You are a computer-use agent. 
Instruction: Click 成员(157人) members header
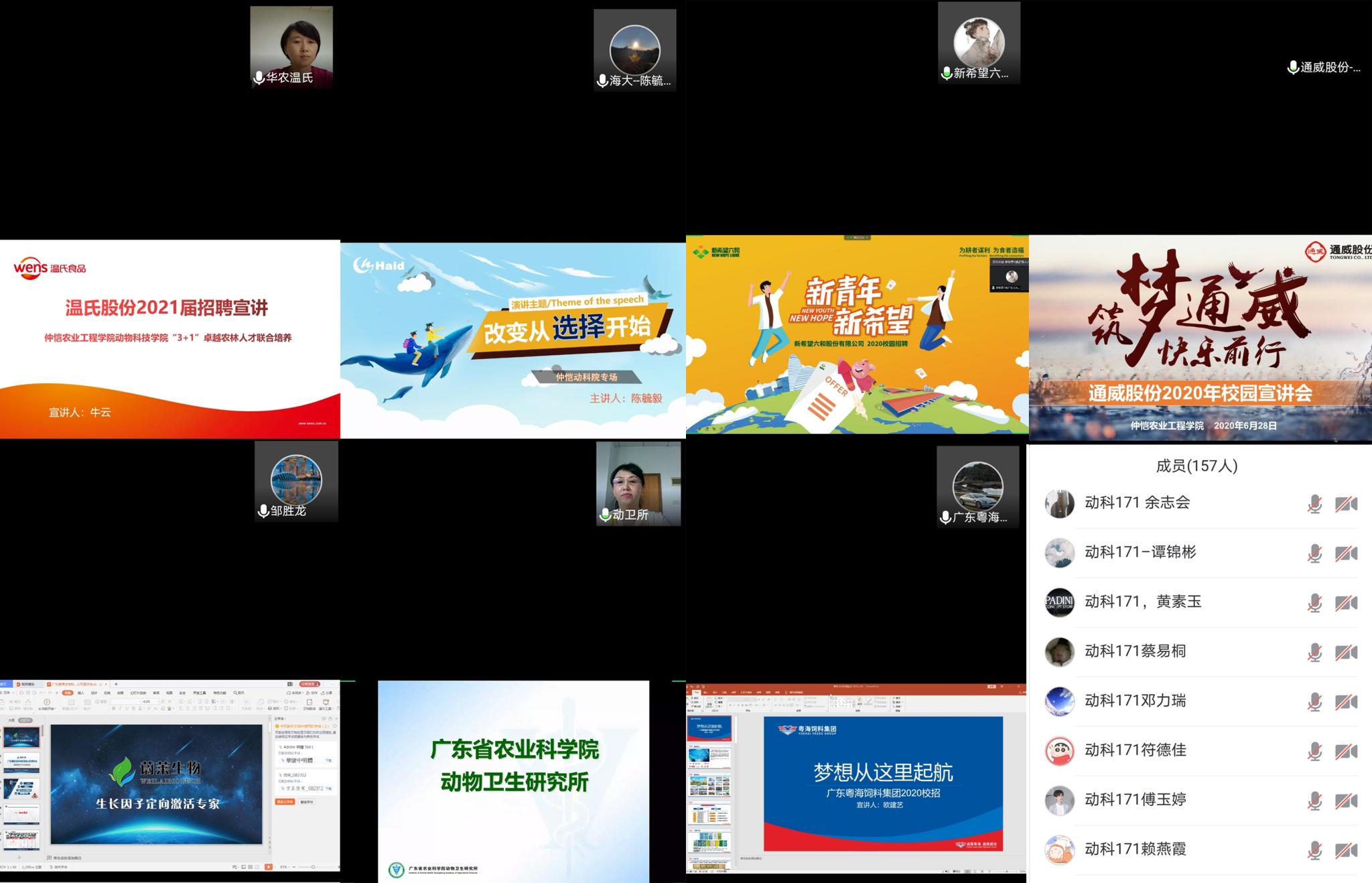coord(1196,466)
